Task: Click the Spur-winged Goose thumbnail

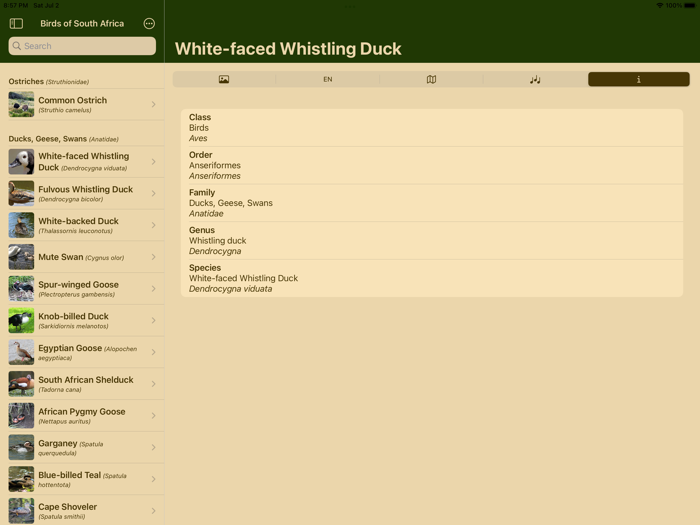Action: pos(21,288)
